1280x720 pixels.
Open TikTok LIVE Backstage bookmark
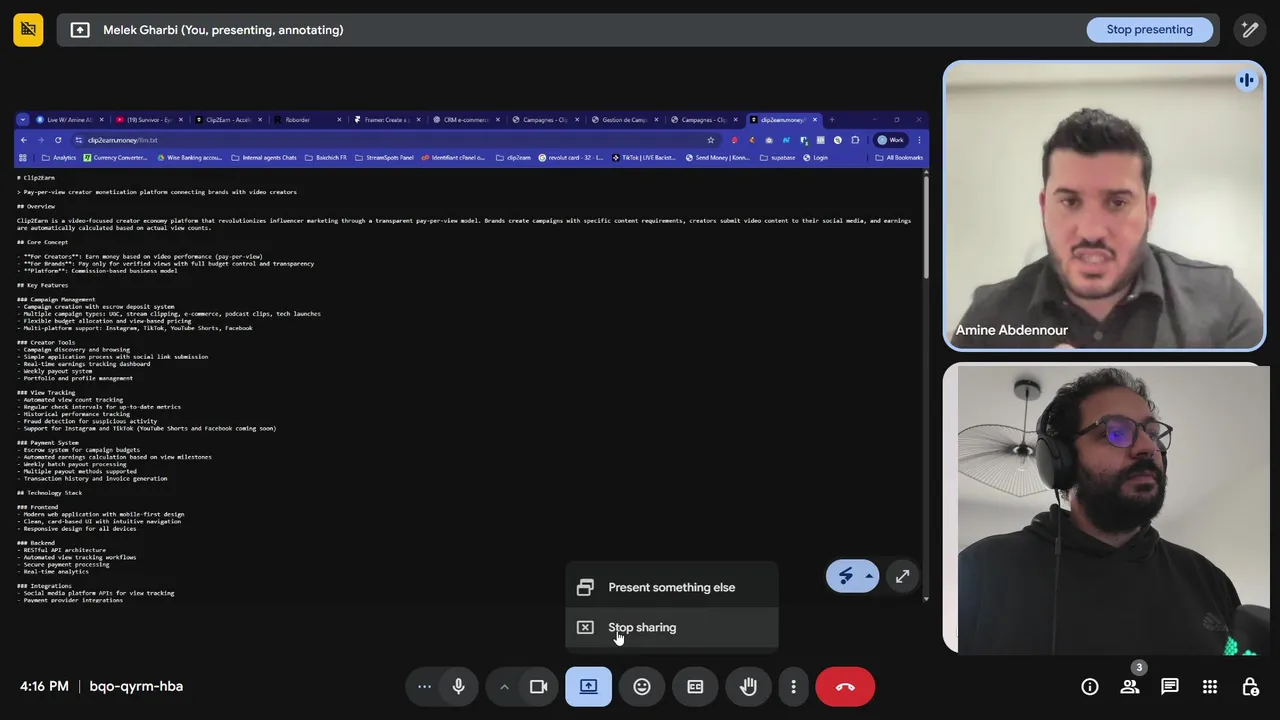click(x=645, y=158)
